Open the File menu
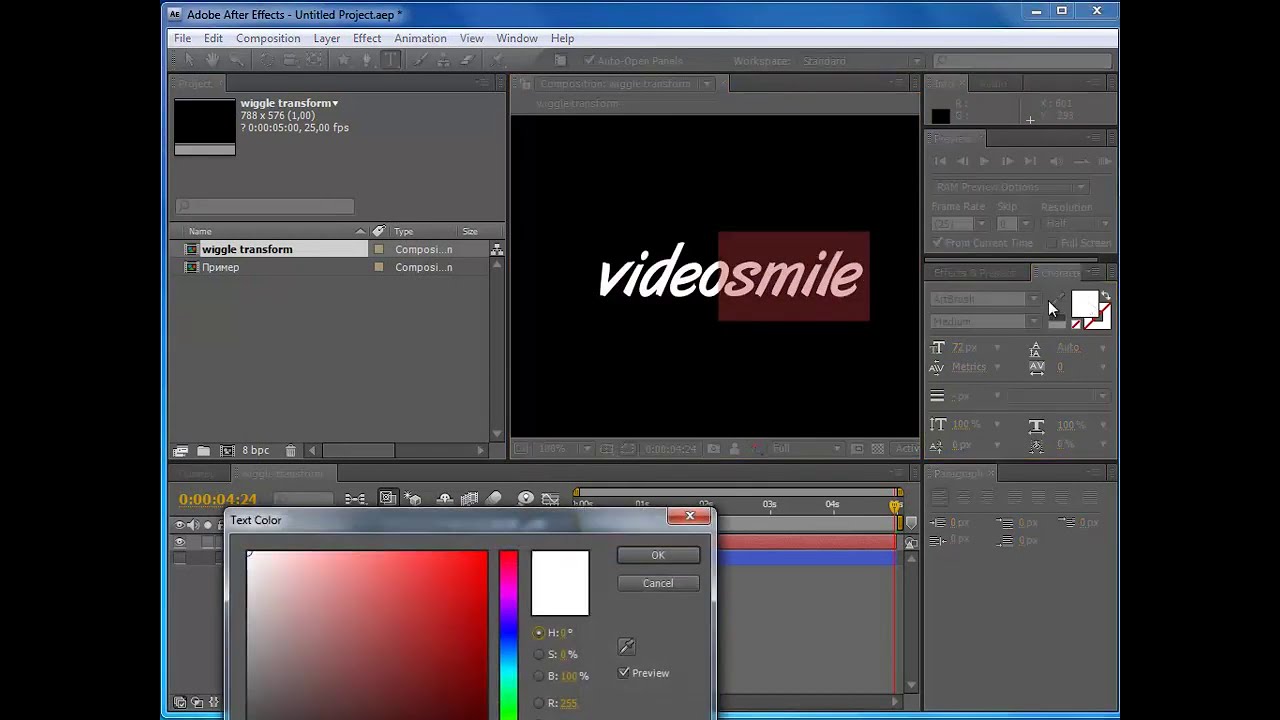1280x720 pixels. click(183, 38)
